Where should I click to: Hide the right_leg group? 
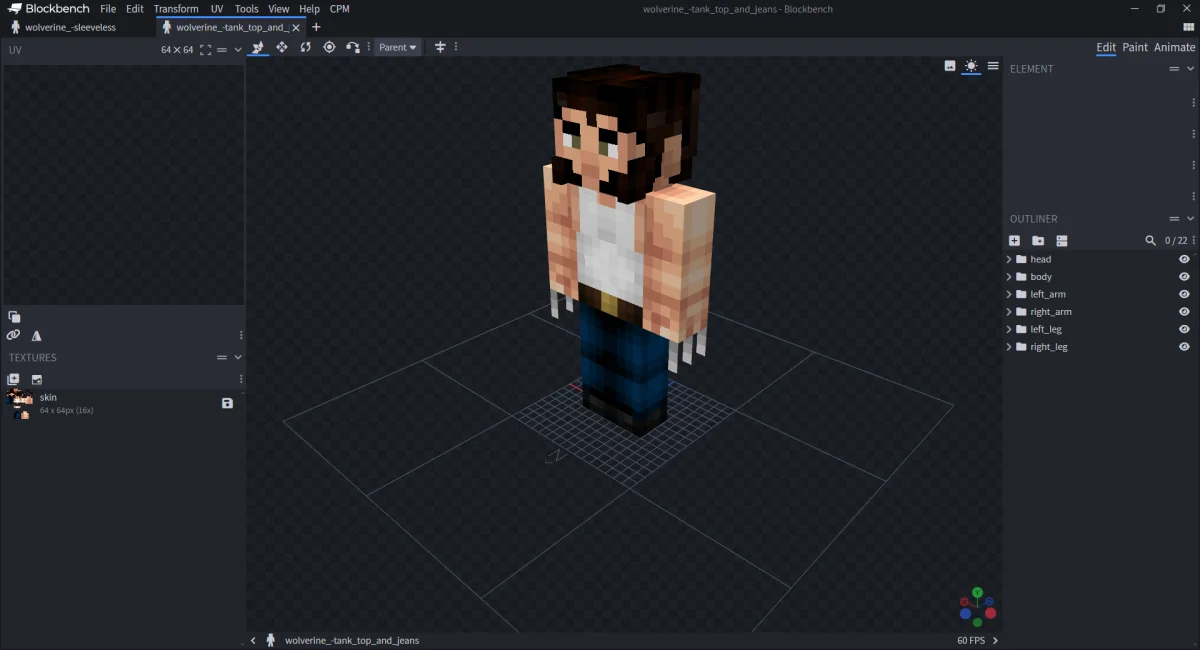(1184, 347)
